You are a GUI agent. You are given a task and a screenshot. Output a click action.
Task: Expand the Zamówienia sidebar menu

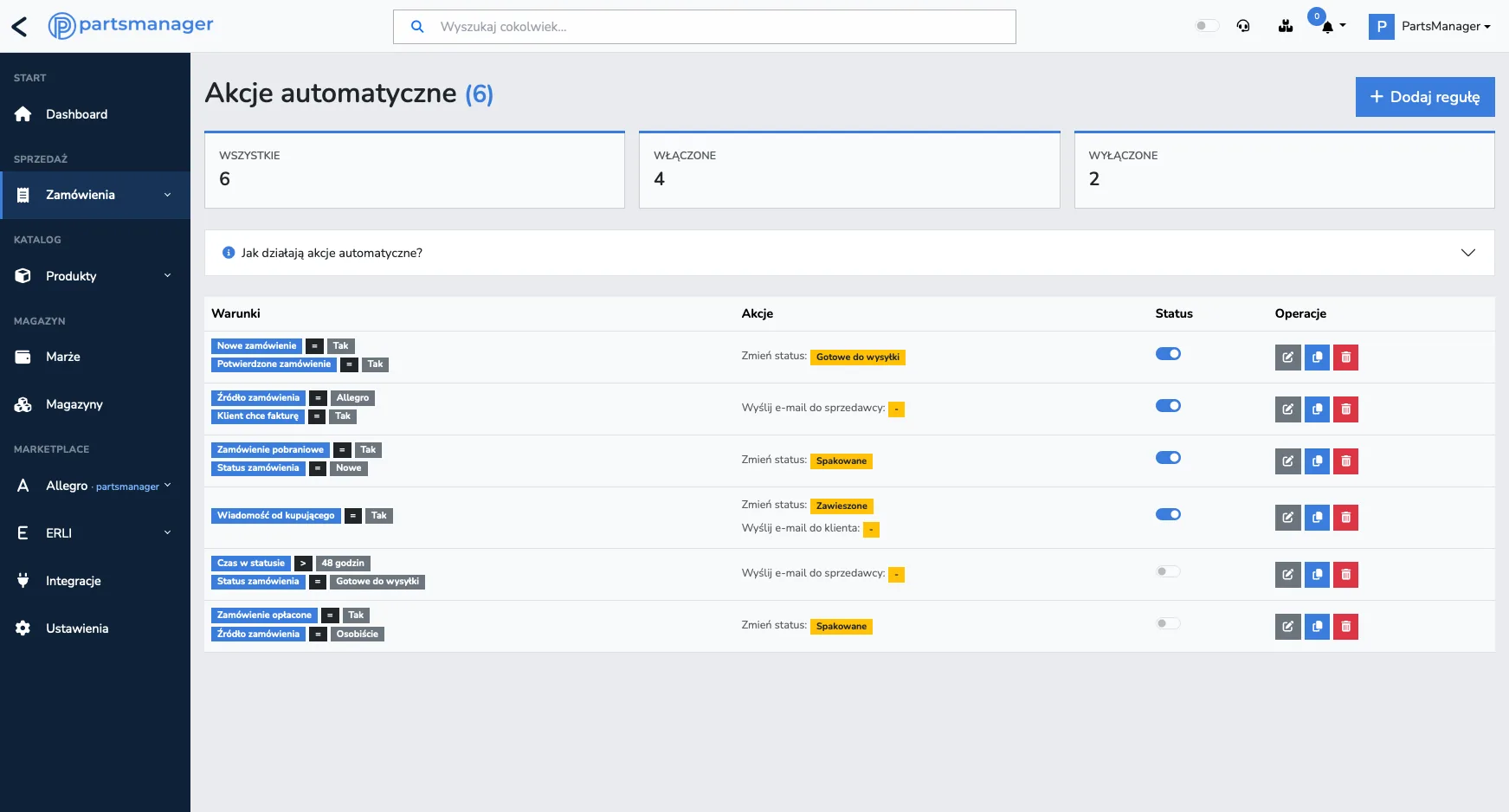(x=95, y=195)
